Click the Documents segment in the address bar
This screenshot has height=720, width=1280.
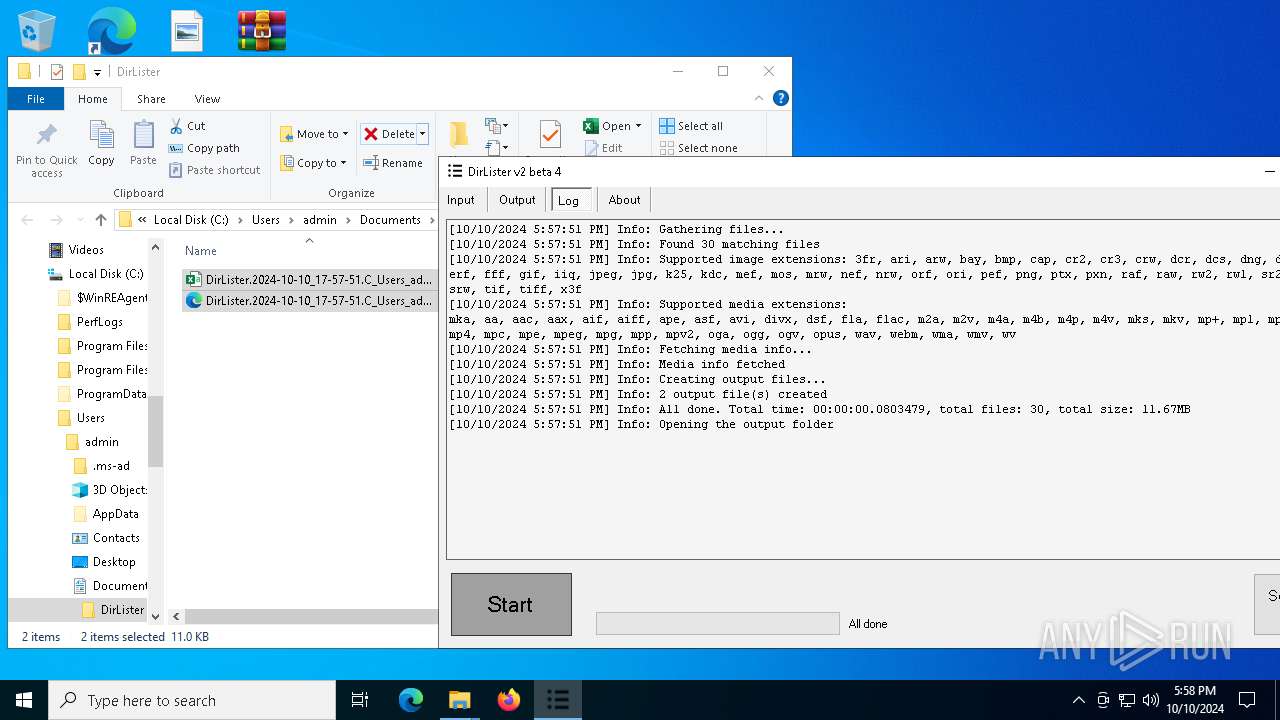click(390, 220)
